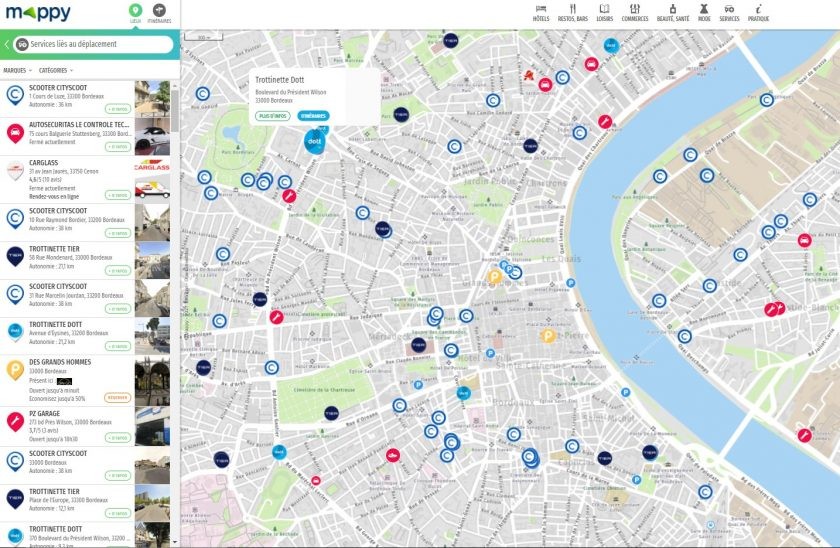Image resolution: width=840 pixels, height=548 pixels.
Task: Click + d'infos for Autosecuritas result
Action: 118,147
